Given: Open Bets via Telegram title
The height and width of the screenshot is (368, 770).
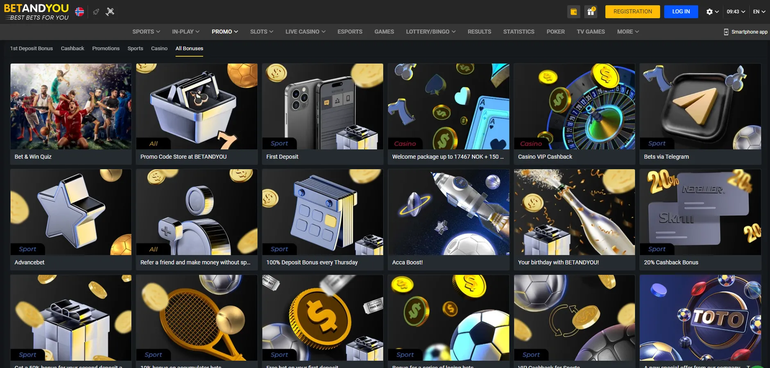Looking at the screenshot, I should (666, 157).
